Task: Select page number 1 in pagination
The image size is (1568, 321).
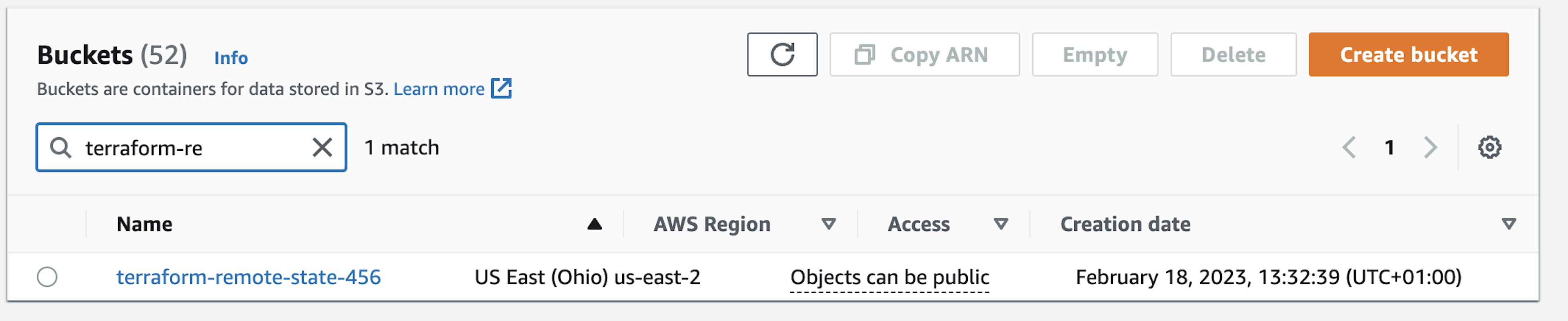Action: click(x=1389, y=147)
